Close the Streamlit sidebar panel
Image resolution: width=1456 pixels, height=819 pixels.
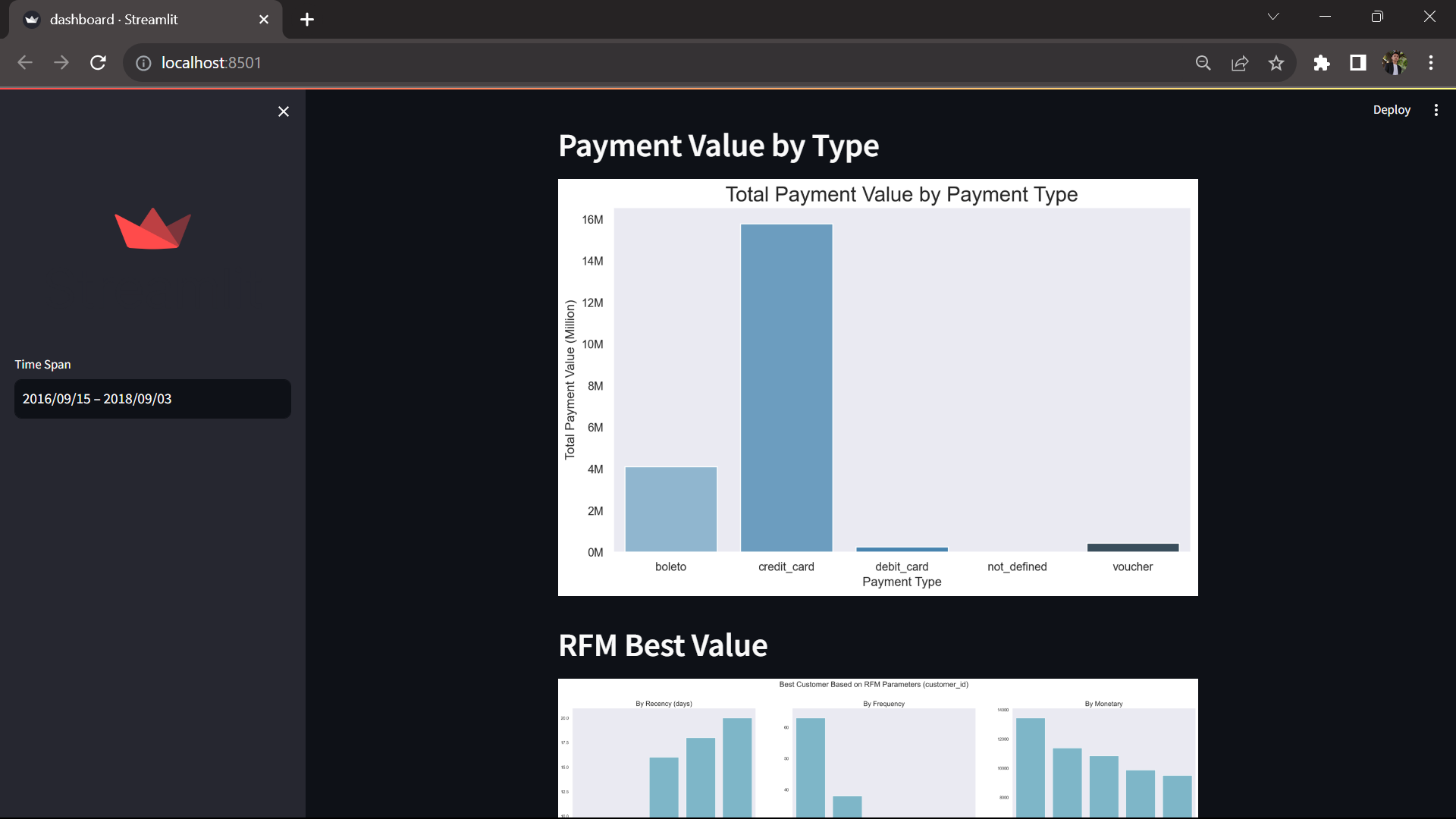pos(284,111)
